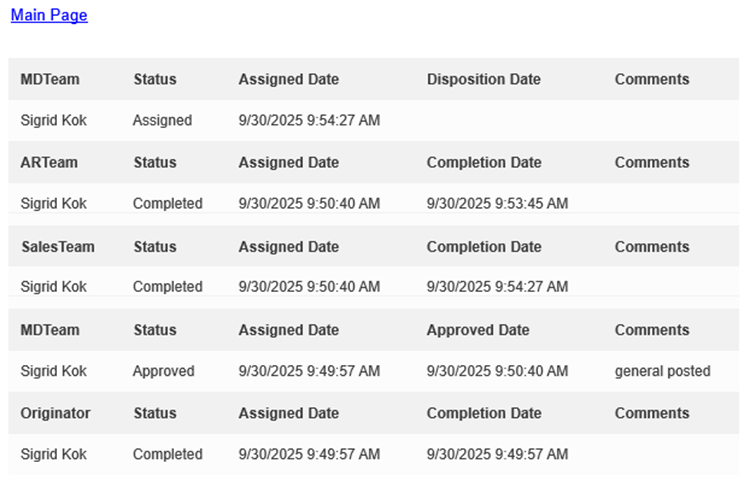Image resolution: width=750 pixels, height=481 pixels.
Task: Click Completed status in the SalesTeam row
Action: click(167, 287)
